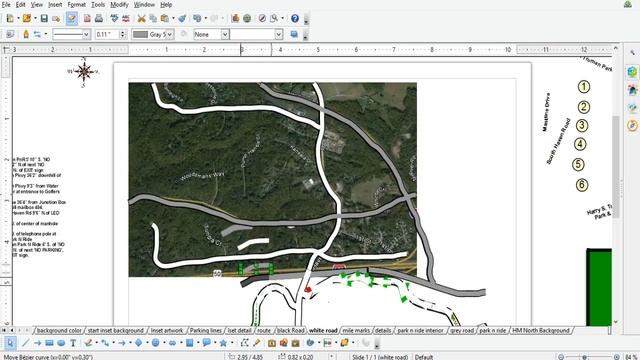This screenshot has width=640, height=360.
Task: Click the Cut scissors icon
Action: pos(141,18)
